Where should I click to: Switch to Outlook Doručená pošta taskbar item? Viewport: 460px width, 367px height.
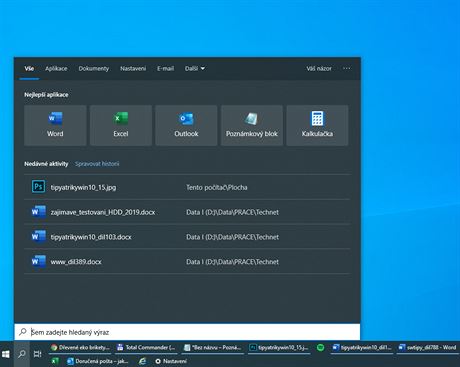click(x=98, y=361)
